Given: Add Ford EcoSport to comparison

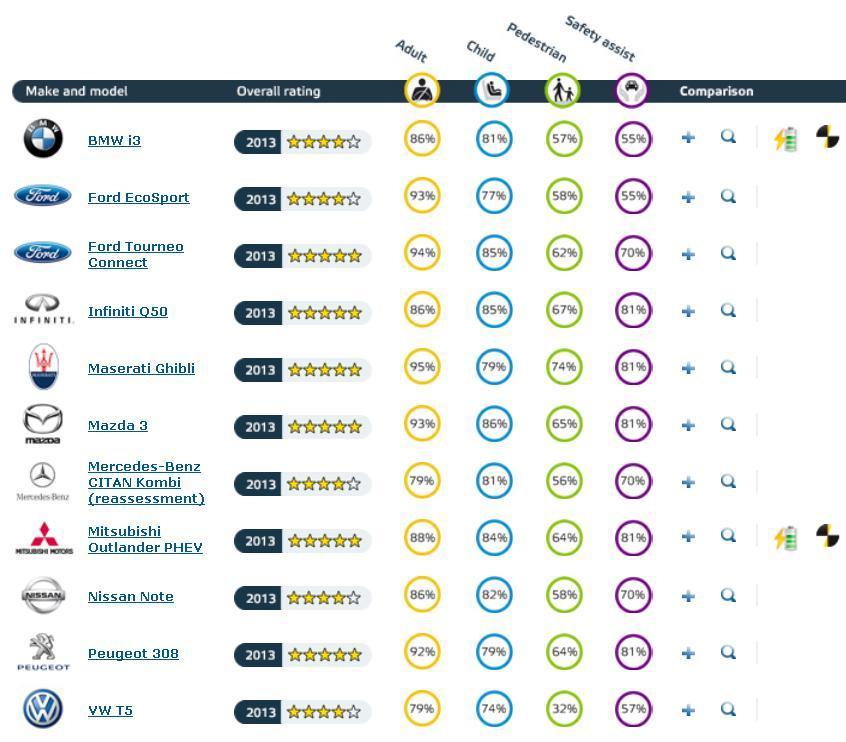Looking at the screenshot, I should point(688,197).
